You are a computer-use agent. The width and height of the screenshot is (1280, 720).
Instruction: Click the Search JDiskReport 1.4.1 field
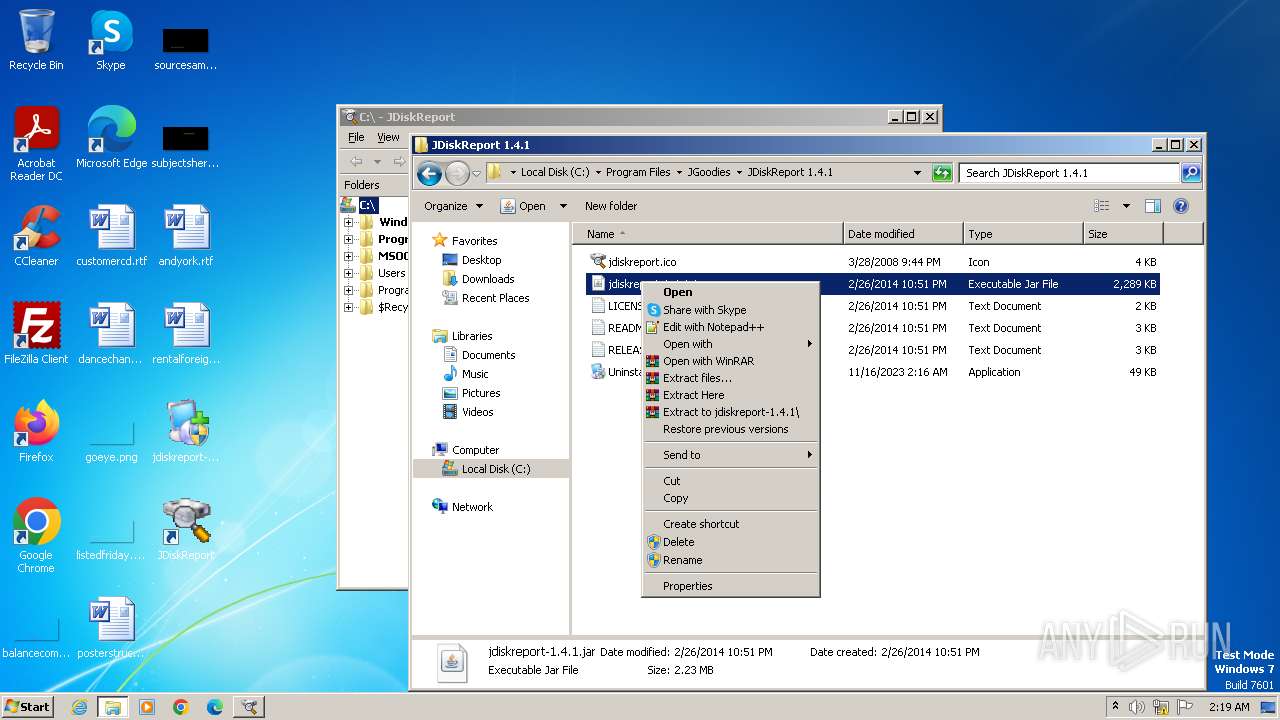point(1069,173)
